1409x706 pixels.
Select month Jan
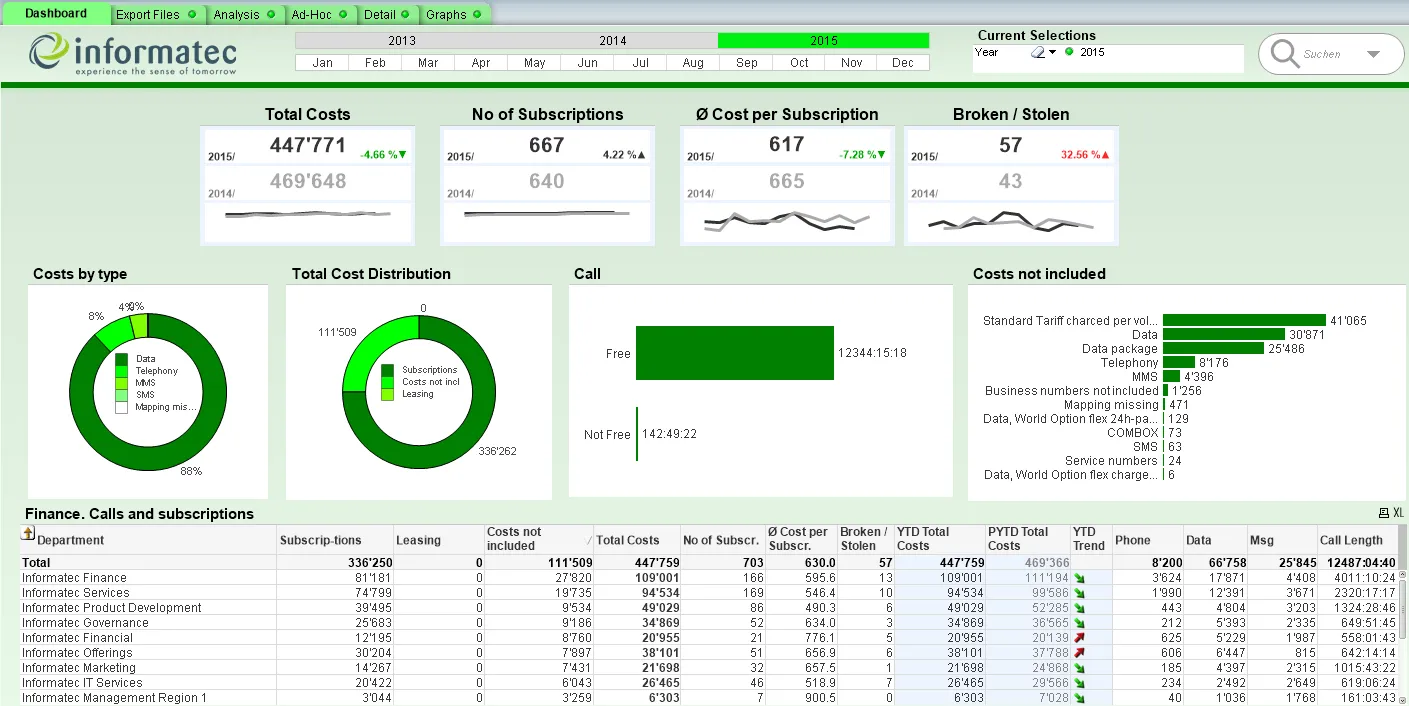[x=322, y=63]
